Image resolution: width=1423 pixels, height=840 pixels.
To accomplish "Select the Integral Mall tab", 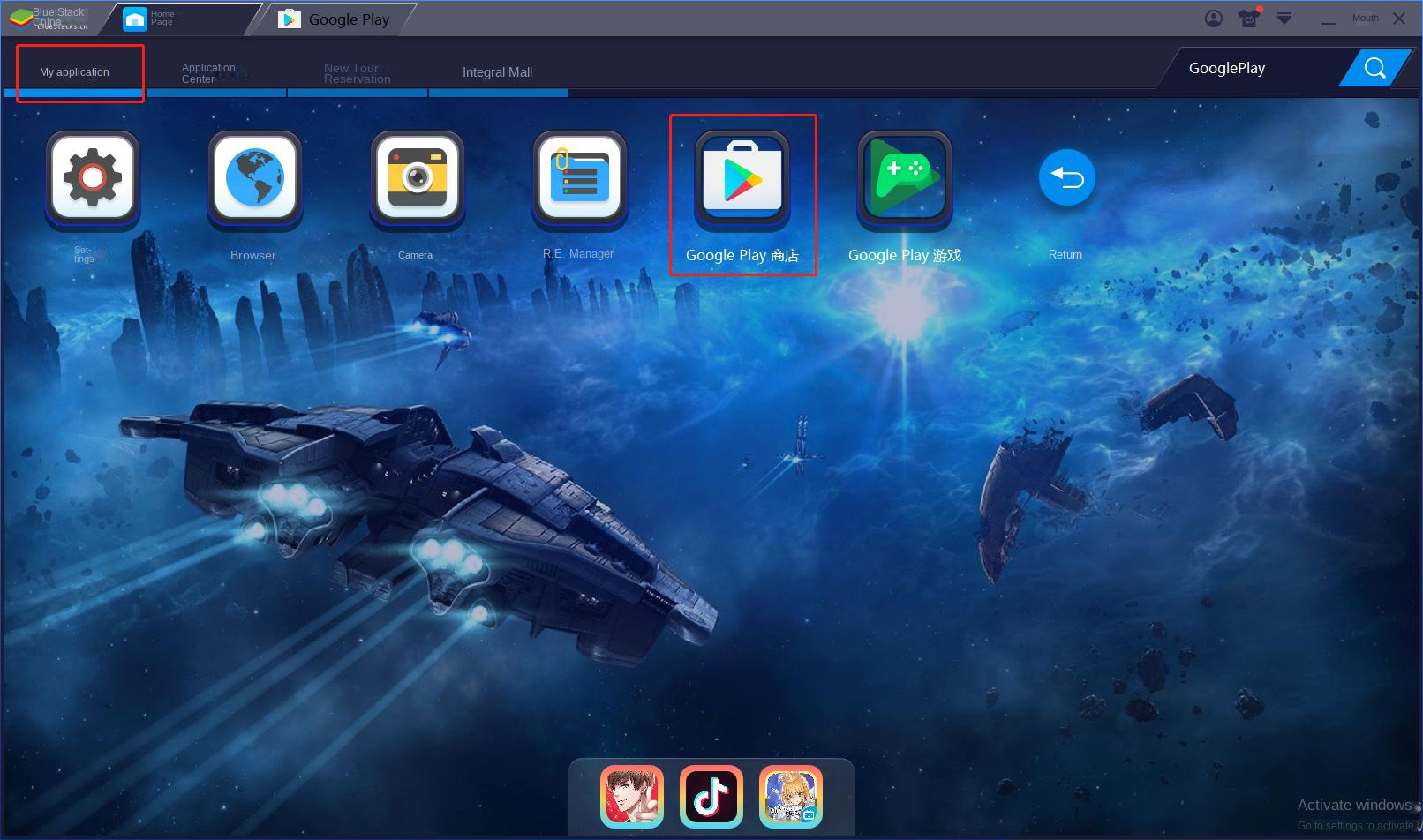I will (497, 72).
